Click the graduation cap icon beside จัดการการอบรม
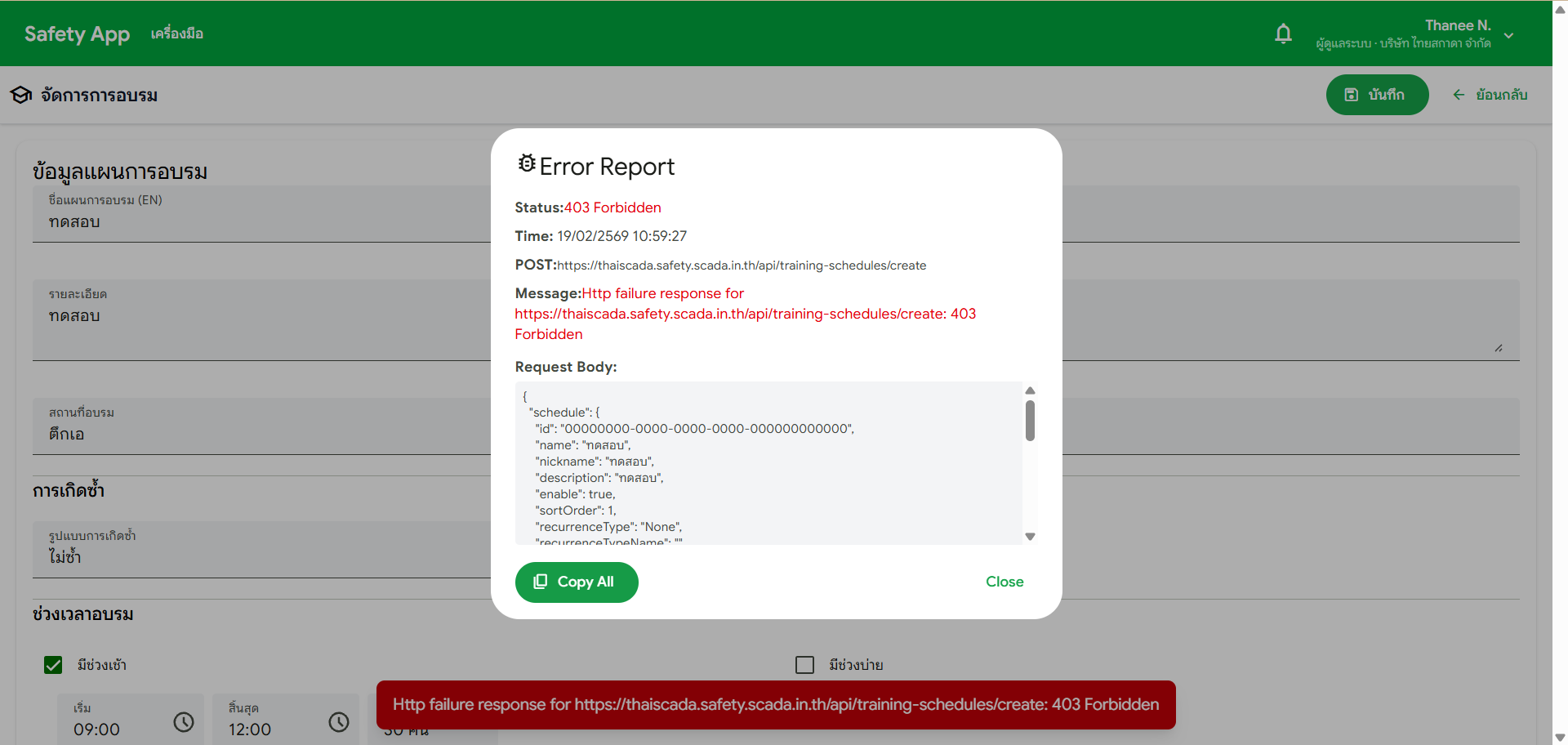1568x745 pixels. 20,94
